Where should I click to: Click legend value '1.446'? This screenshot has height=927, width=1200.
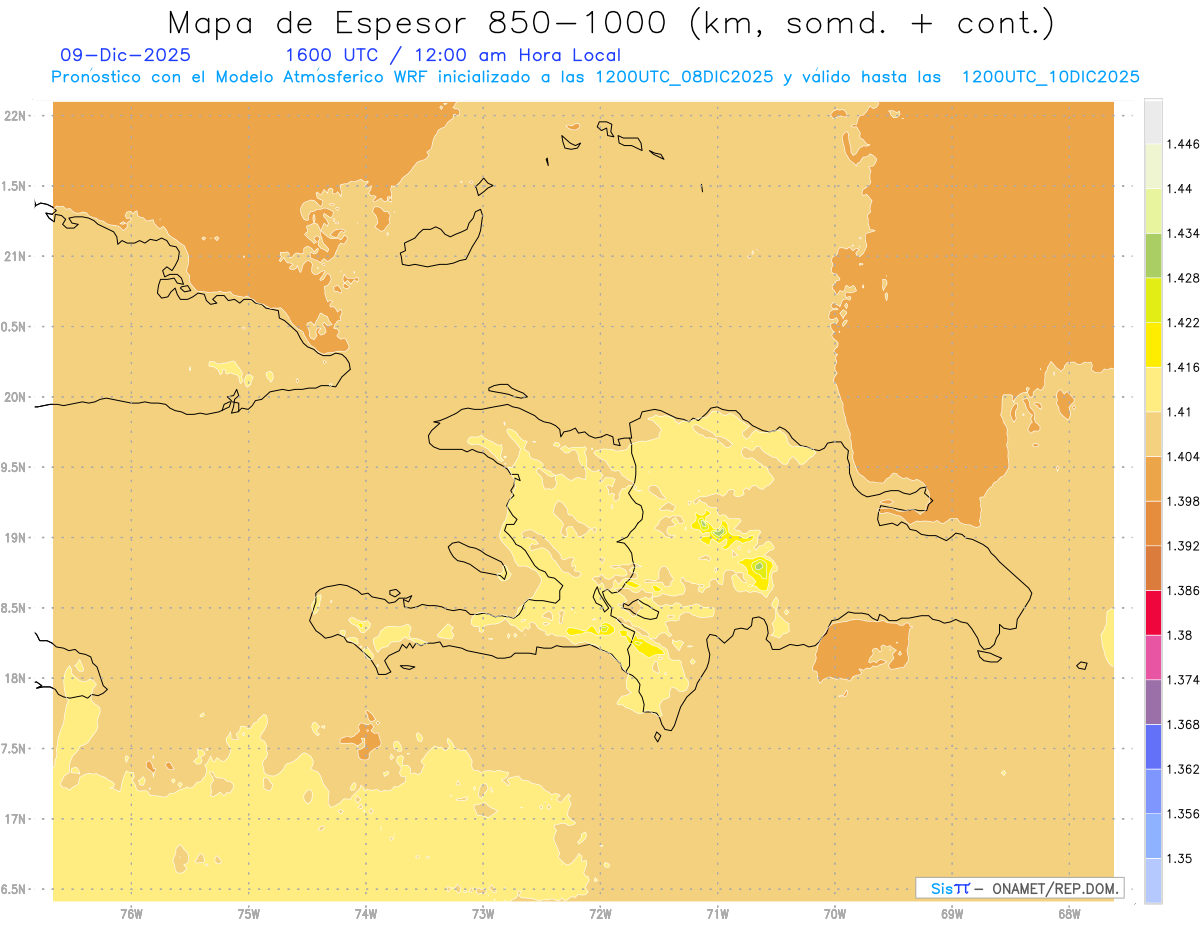pos(1182,144)
